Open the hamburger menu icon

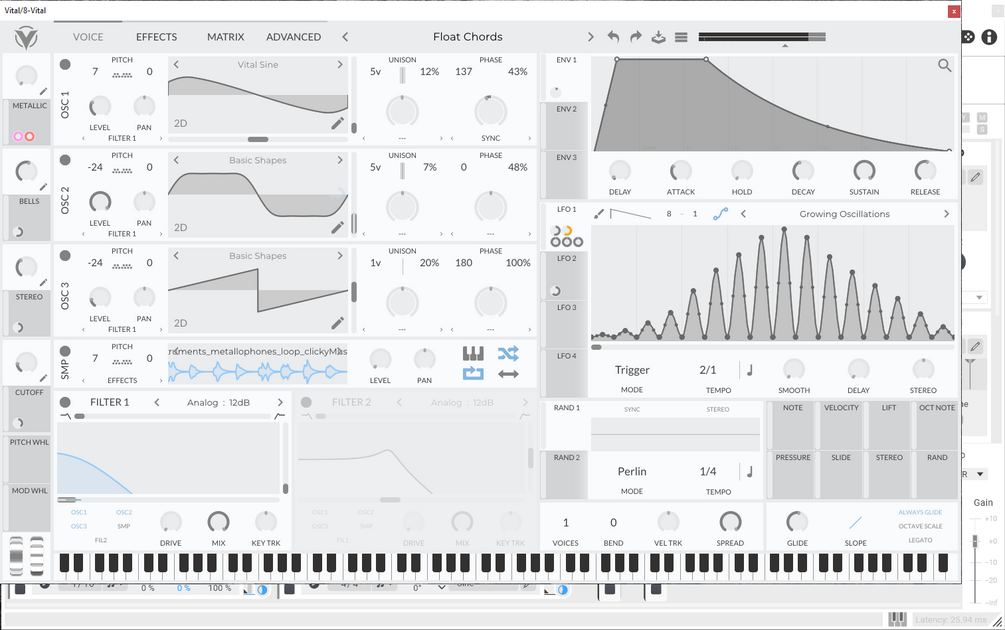pyautogui.click(x=681, y=37)
